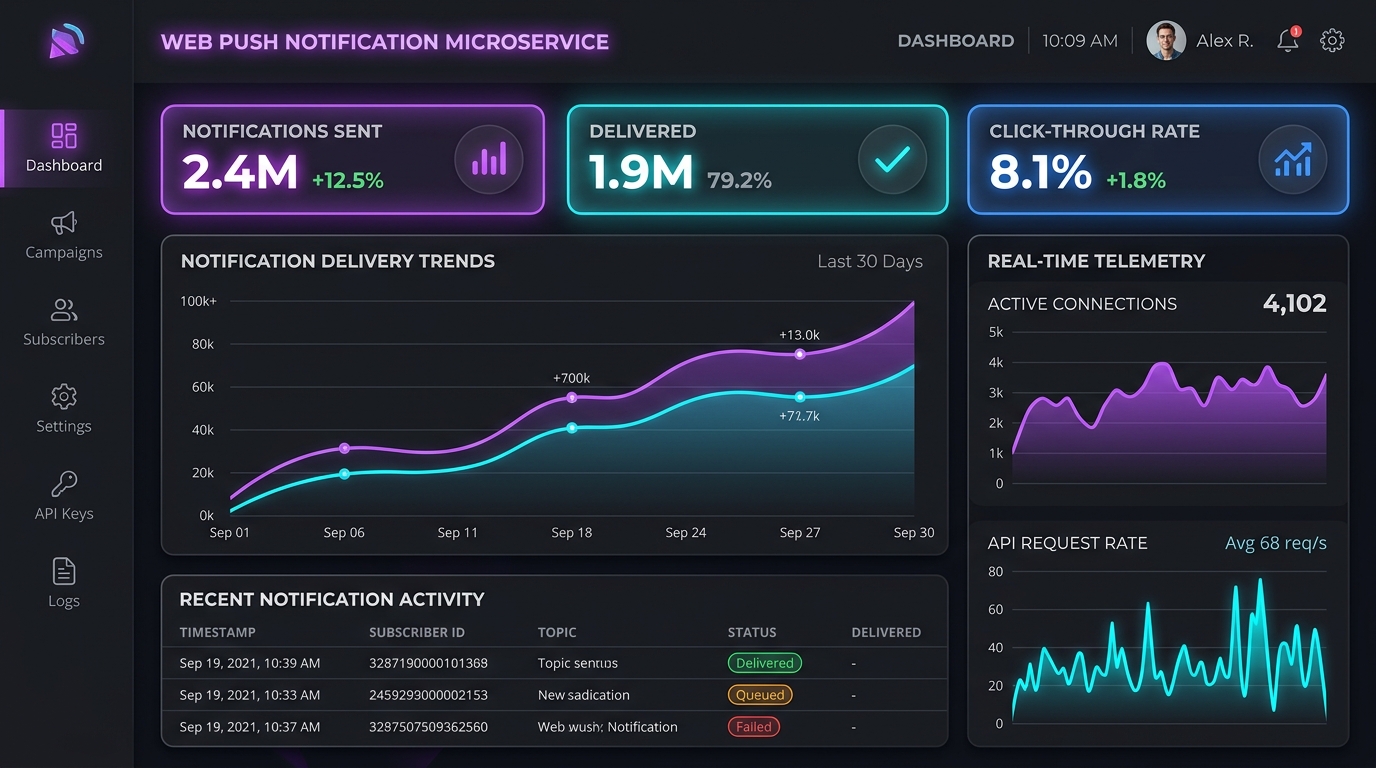Select subscriber ID 3287507509362560

coord(428,727)
